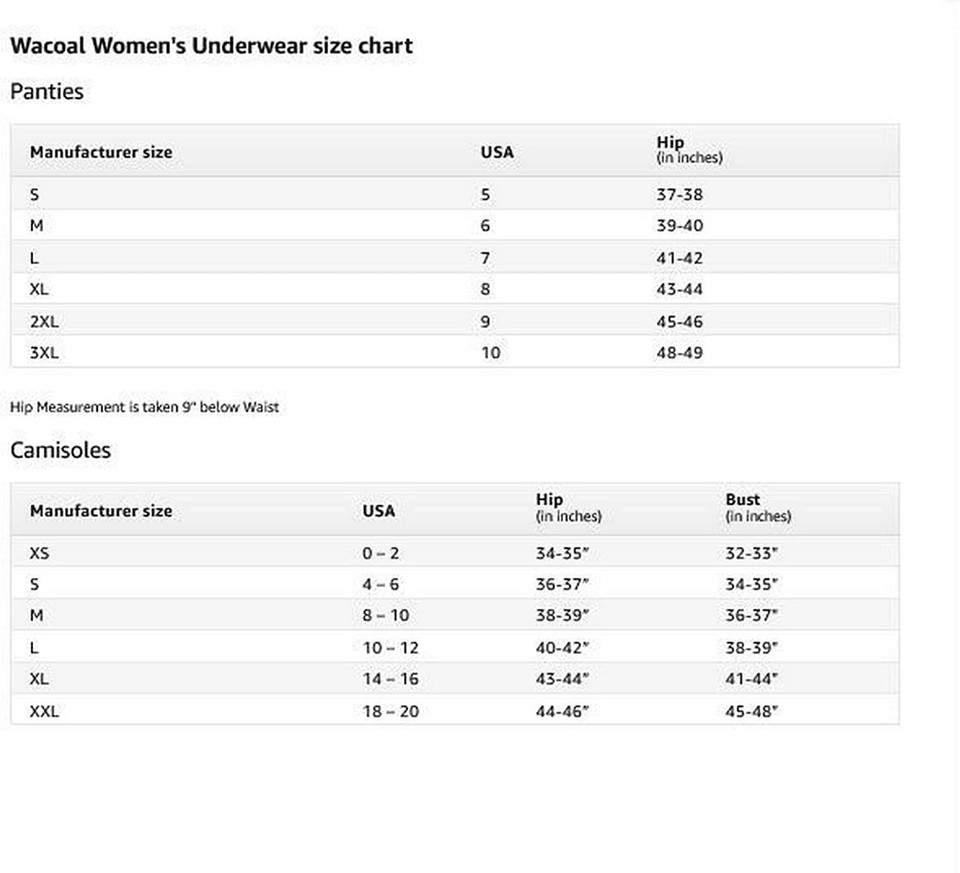
Task: Select the Panties section heading
Action: (47, 92)
